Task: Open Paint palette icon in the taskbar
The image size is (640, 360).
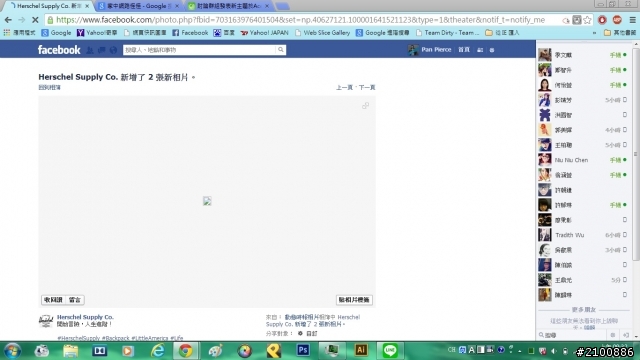Action: (215, 351)
